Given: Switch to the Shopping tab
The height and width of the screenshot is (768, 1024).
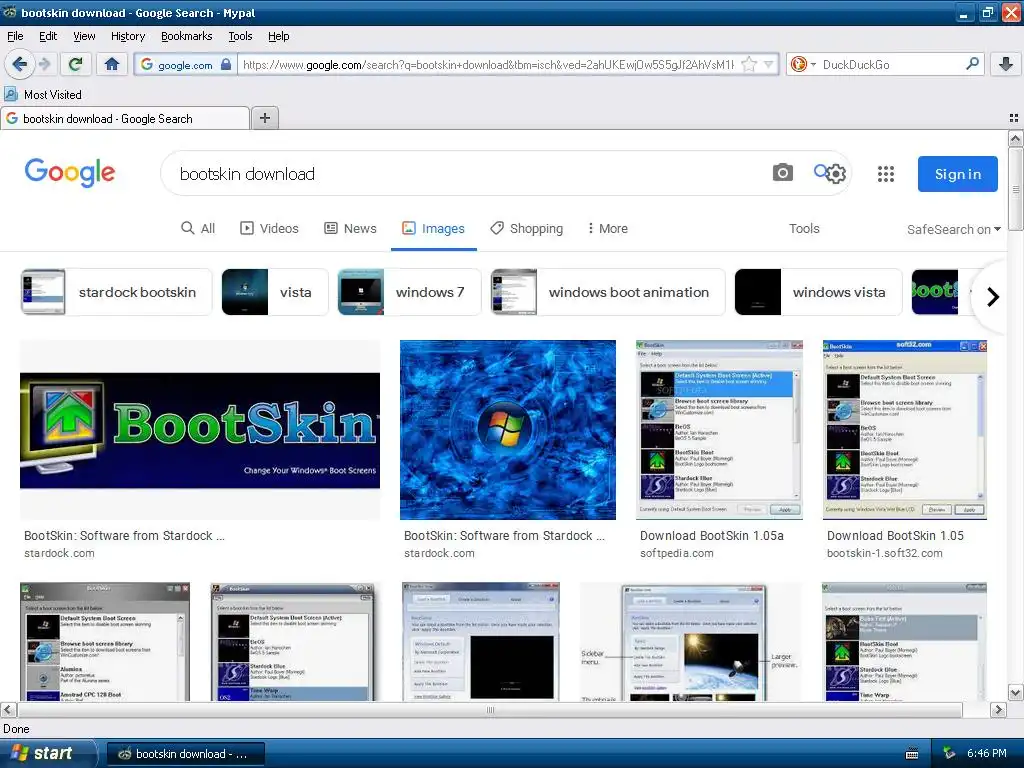Looking at the screenshot, I should coord(526,228).
